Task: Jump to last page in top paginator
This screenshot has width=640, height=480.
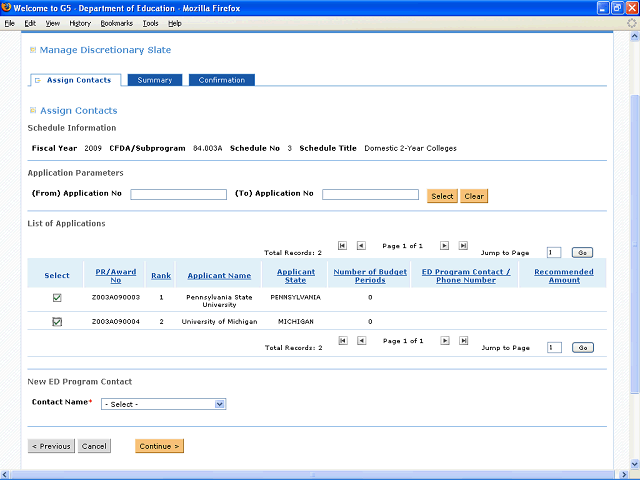Action: (x=463, y=245)
